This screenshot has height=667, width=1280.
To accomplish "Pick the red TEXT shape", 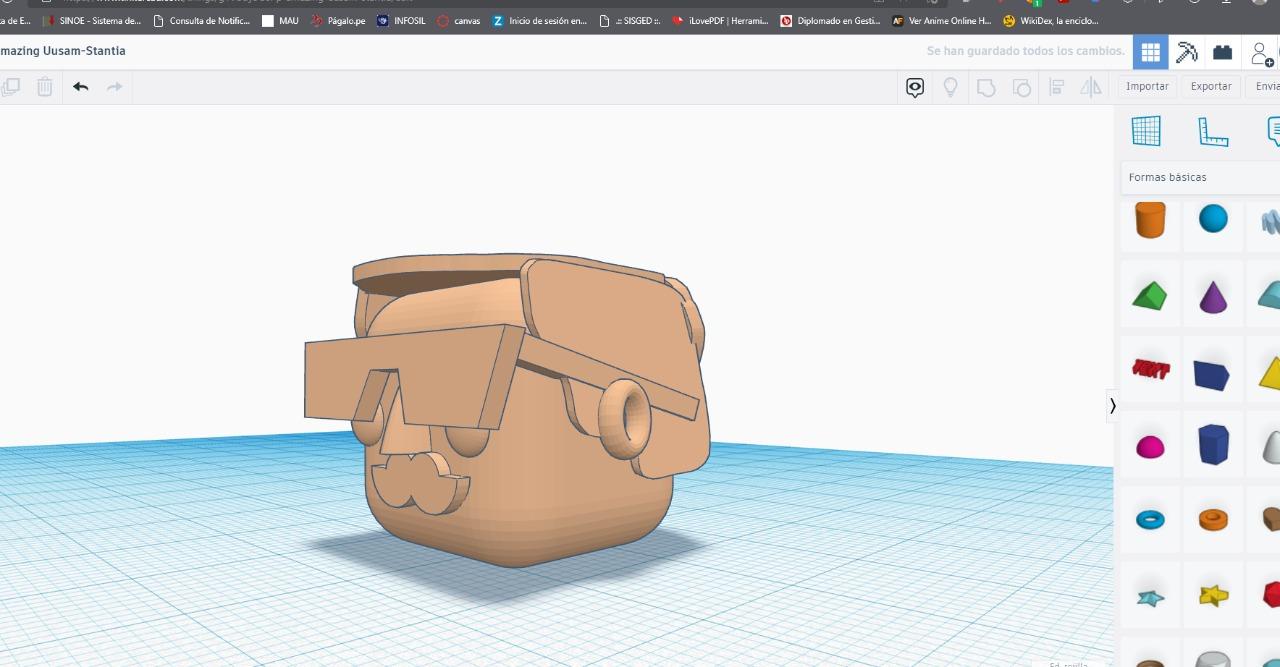I will (1150, 370).
